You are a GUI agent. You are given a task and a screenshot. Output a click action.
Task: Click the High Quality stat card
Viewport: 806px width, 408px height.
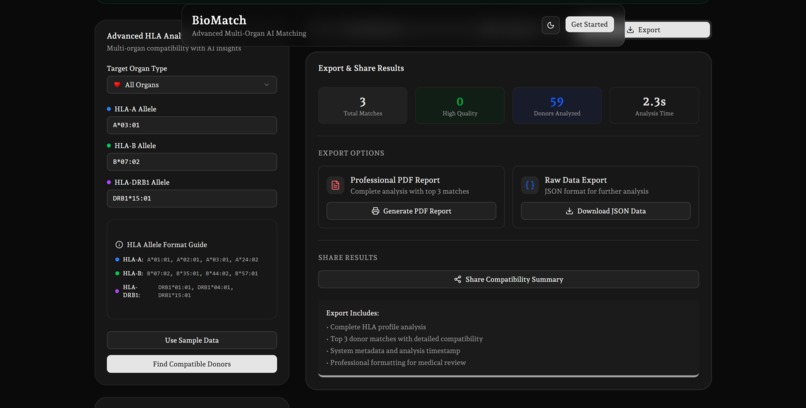coord(460,105)
